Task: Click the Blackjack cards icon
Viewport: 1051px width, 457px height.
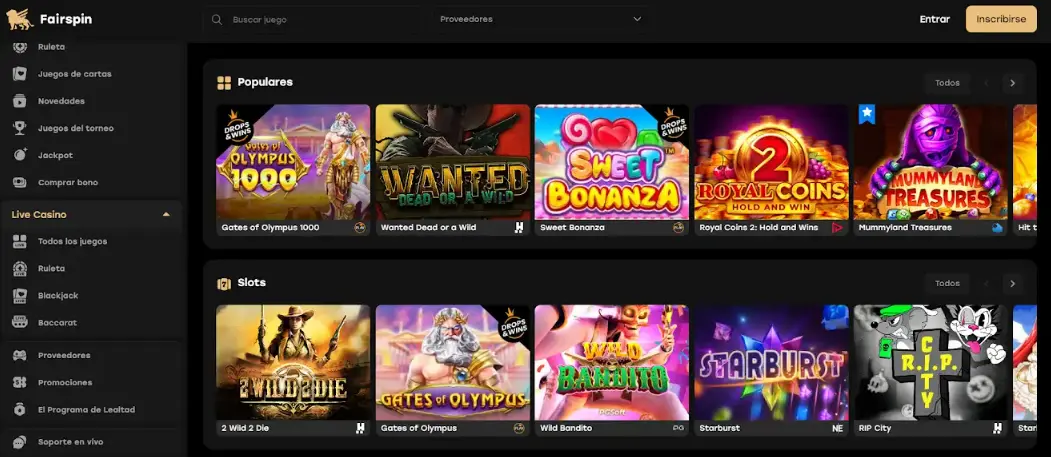Action: tap(20, 296)
